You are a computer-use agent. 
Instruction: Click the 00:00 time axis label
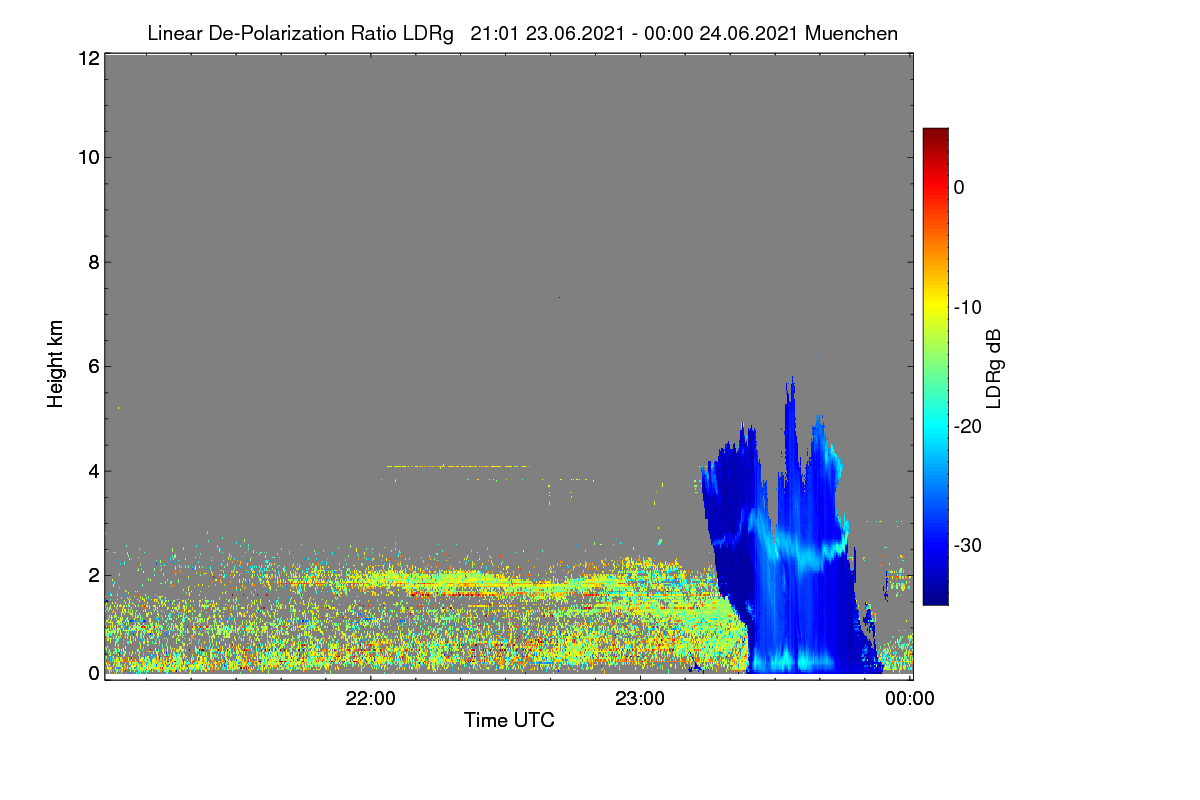click(x=910, y=700)
